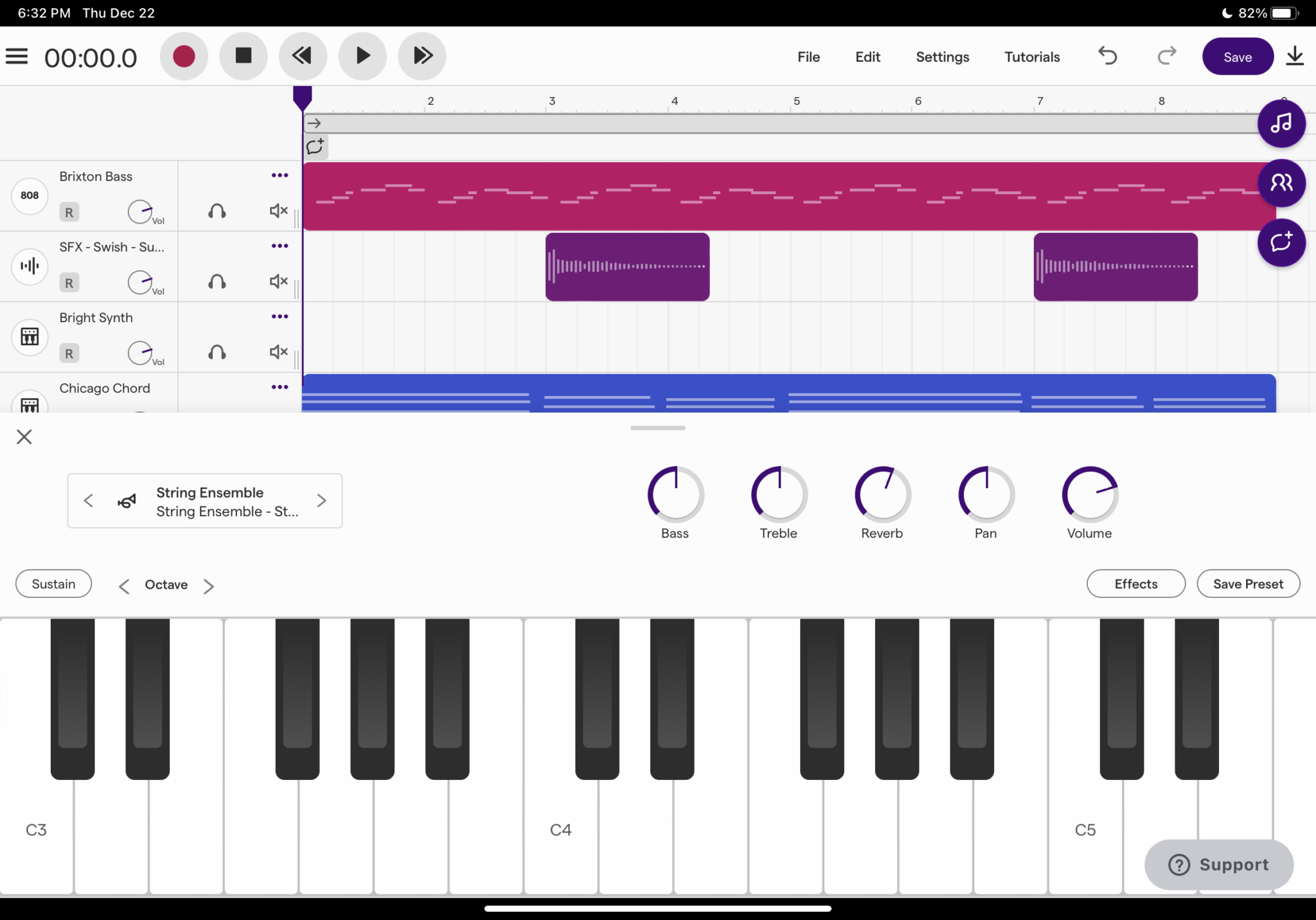Increase Octave with right arrow
This screenshot has height=920, width=1316.
[209, 586]
